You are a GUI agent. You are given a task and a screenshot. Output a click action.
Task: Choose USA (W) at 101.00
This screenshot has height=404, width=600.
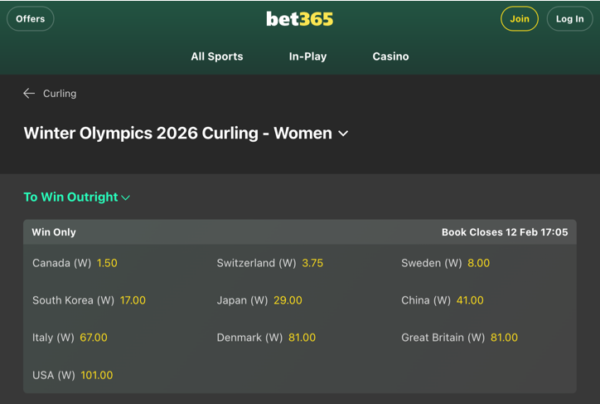pyautogui.click(x=97, y=375)
